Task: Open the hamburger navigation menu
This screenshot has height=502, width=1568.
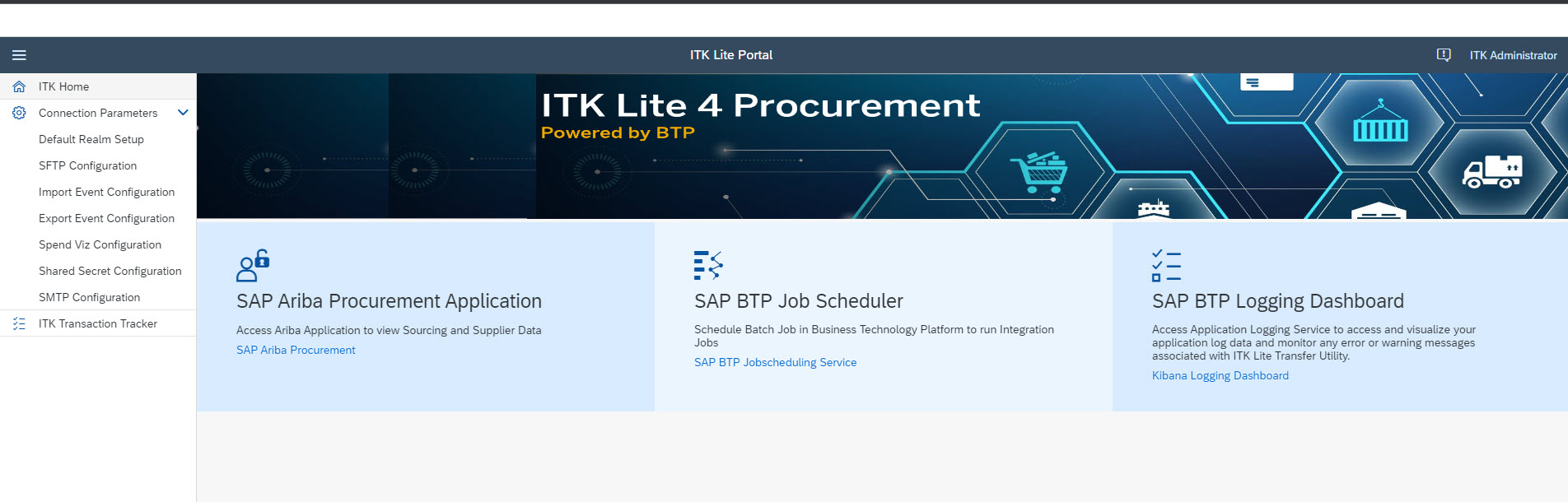Action: point(19,55)
